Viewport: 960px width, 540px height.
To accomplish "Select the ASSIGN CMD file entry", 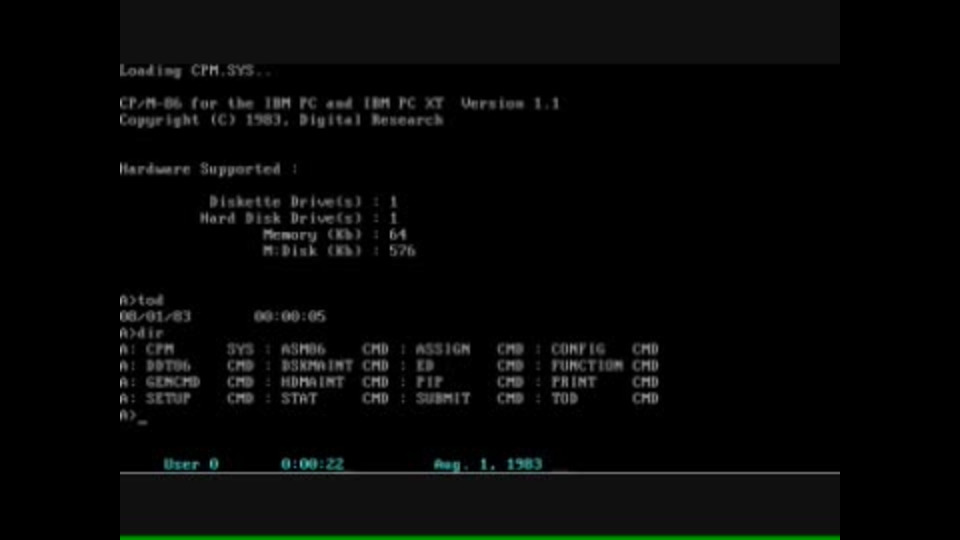I will click(x=470, y=350).
